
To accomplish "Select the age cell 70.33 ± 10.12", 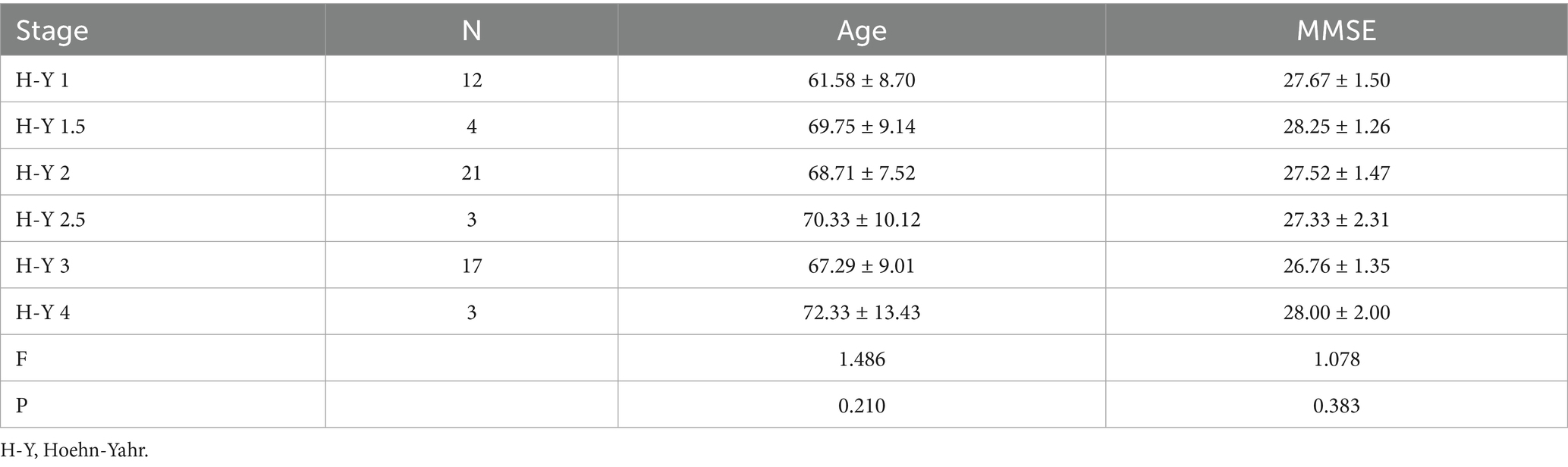I will click(x=861, y=219).
